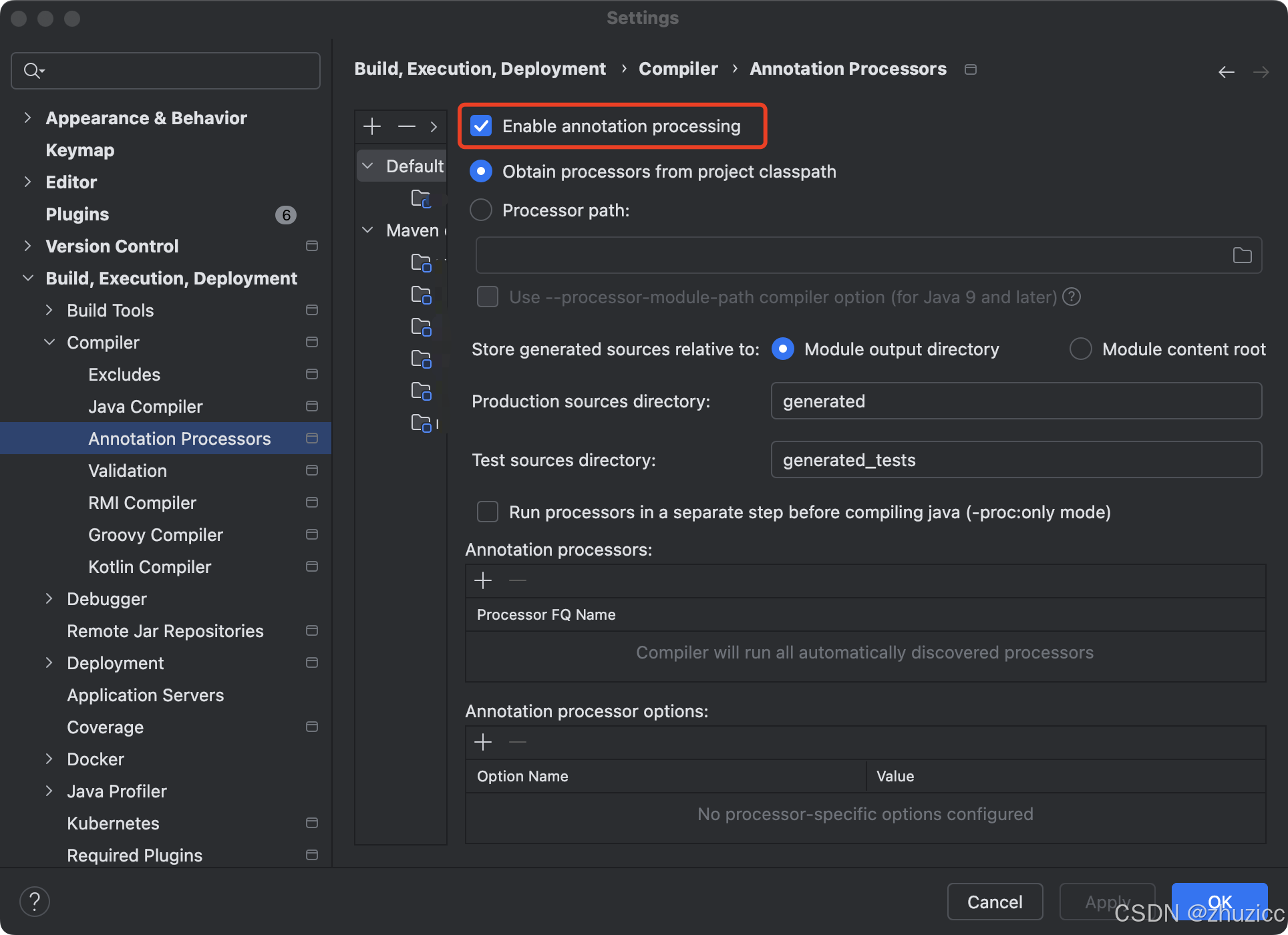Remove the selected annotation profile
Image resolution: width=1288 pixels, height=935 pixels.
pos(406,126)
